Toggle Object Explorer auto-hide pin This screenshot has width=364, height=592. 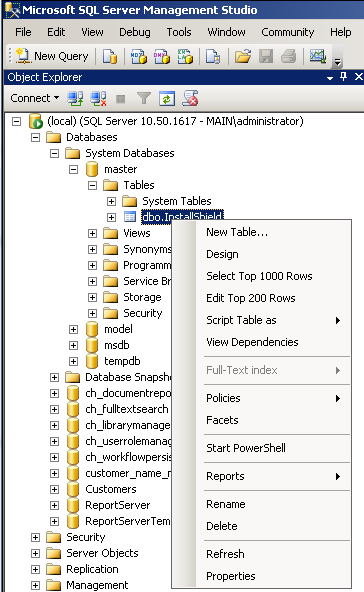coord(343,77)
